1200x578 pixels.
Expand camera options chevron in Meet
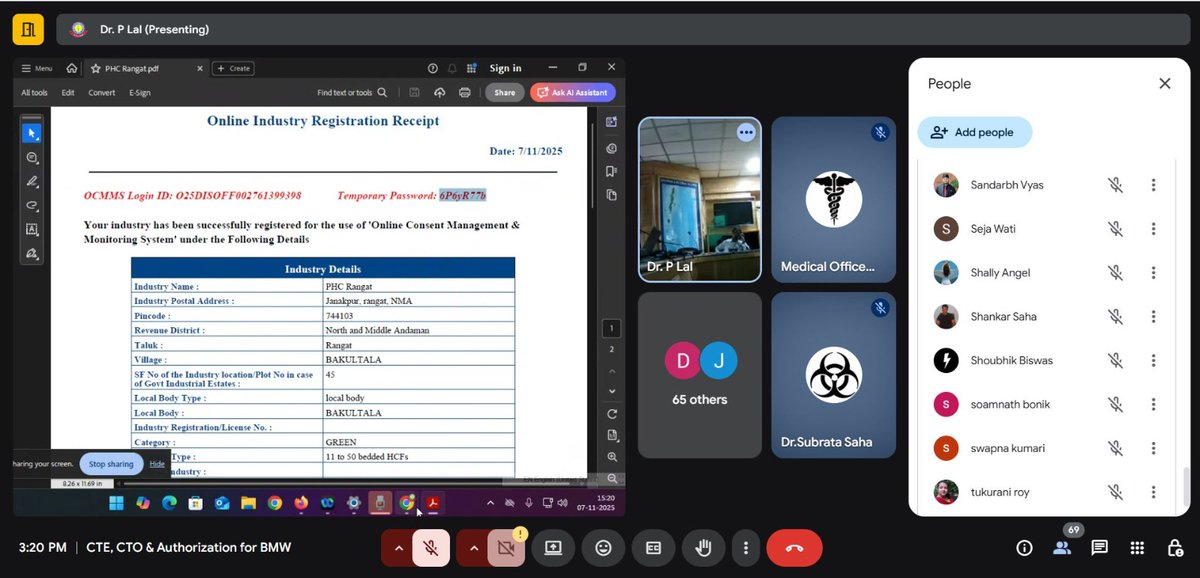(x=473, y=547)
